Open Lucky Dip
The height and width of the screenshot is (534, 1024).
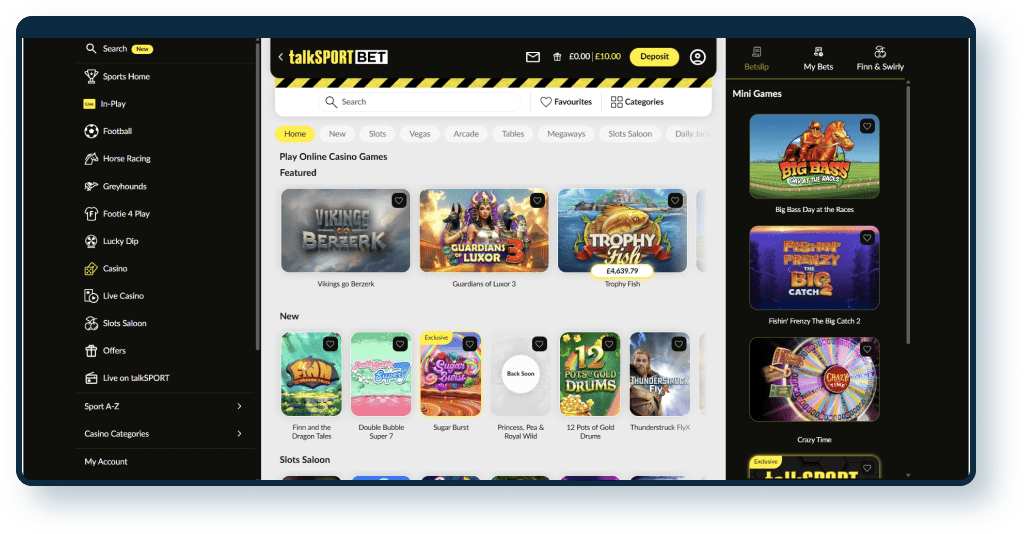[x=112, y=241]
